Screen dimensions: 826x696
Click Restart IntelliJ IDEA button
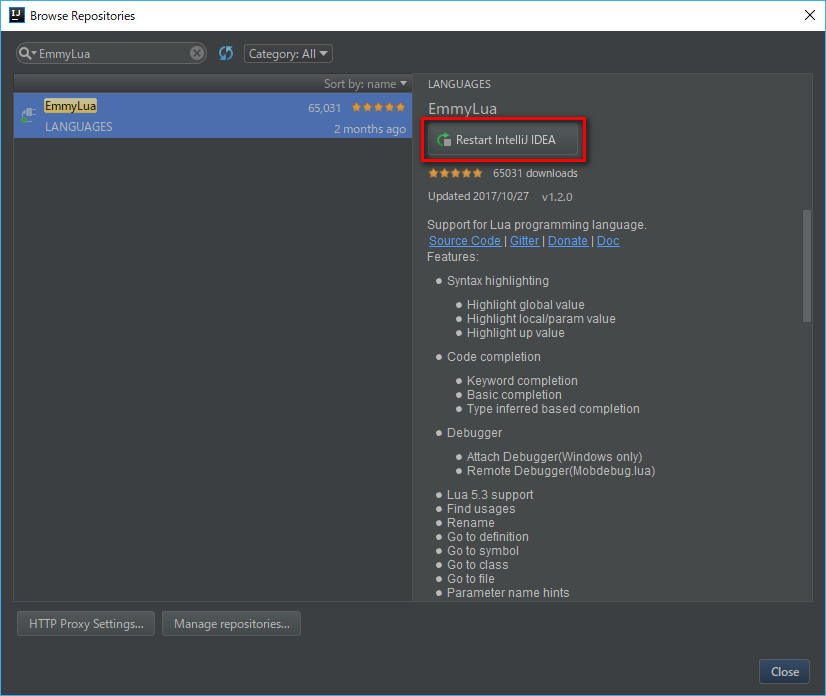point(503,140)
